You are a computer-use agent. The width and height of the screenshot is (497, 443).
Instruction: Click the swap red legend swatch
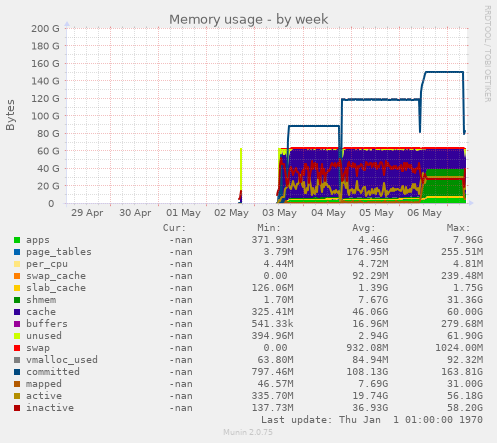point(17,348)
